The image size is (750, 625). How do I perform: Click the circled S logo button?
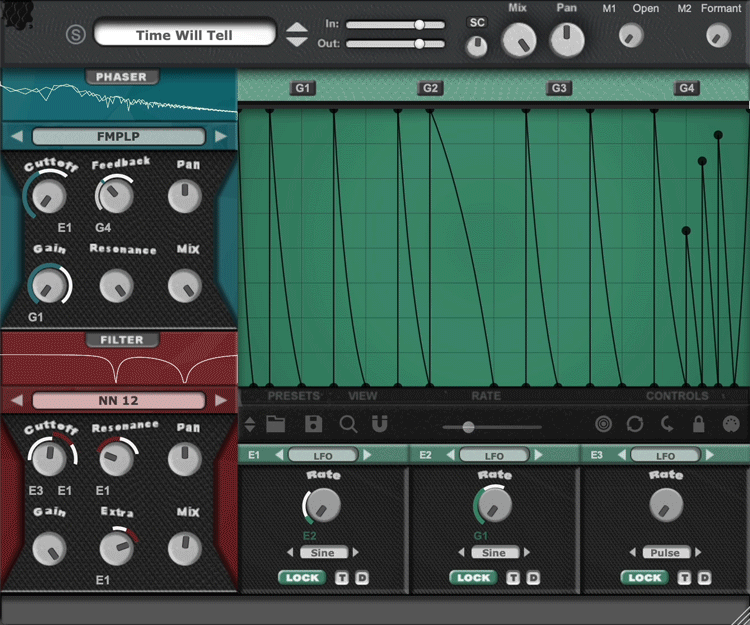[x=75, y=35]
